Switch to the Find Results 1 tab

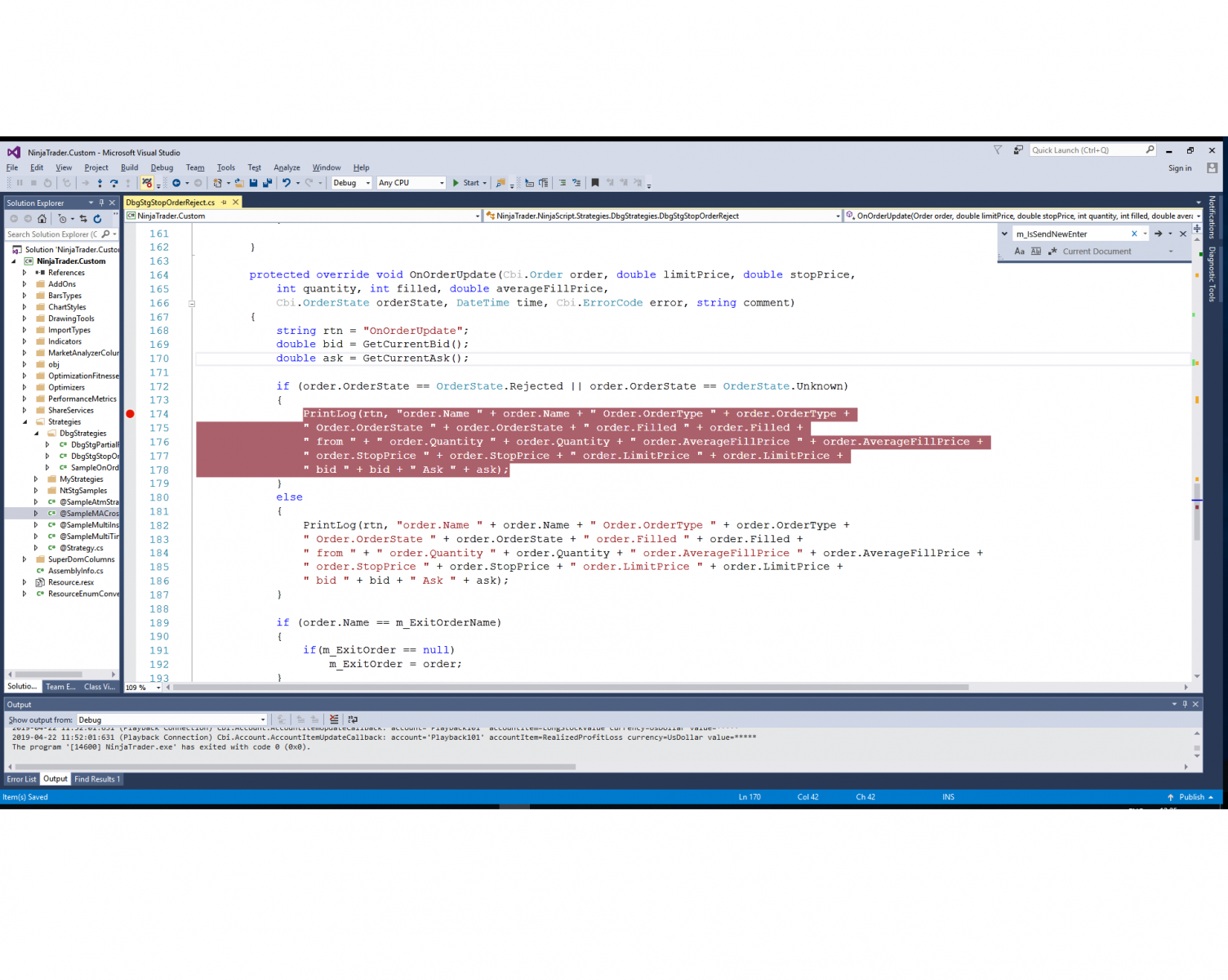tap(97, 779)
